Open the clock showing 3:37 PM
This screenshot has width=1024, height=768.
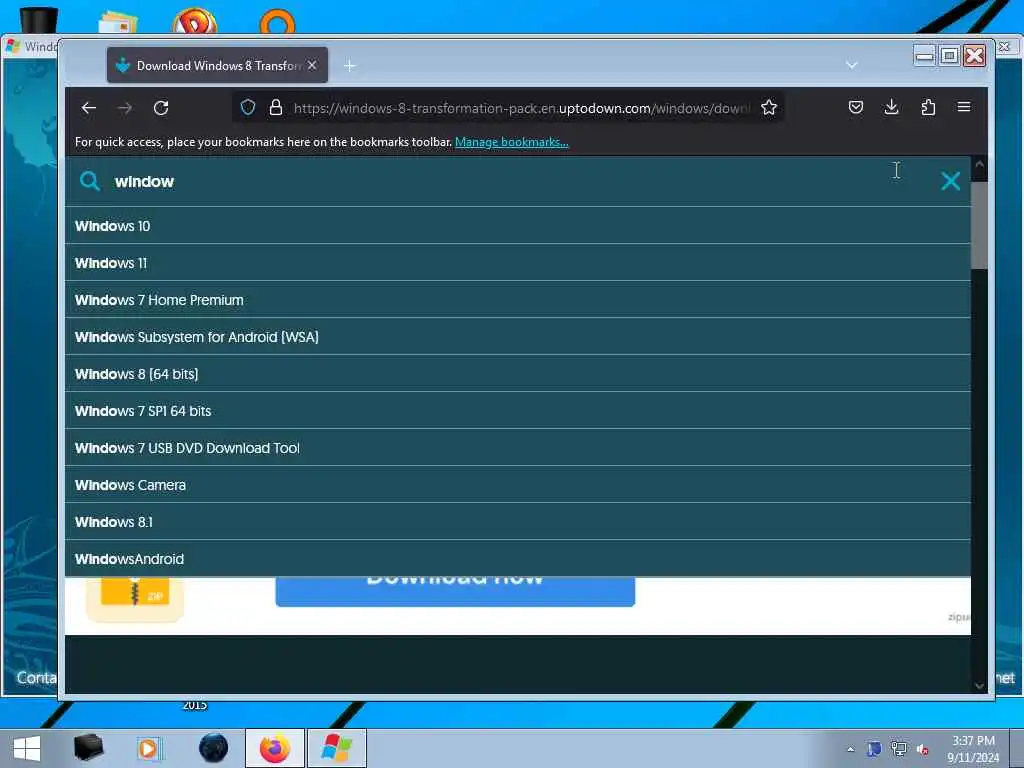click(x=973, y=749)
